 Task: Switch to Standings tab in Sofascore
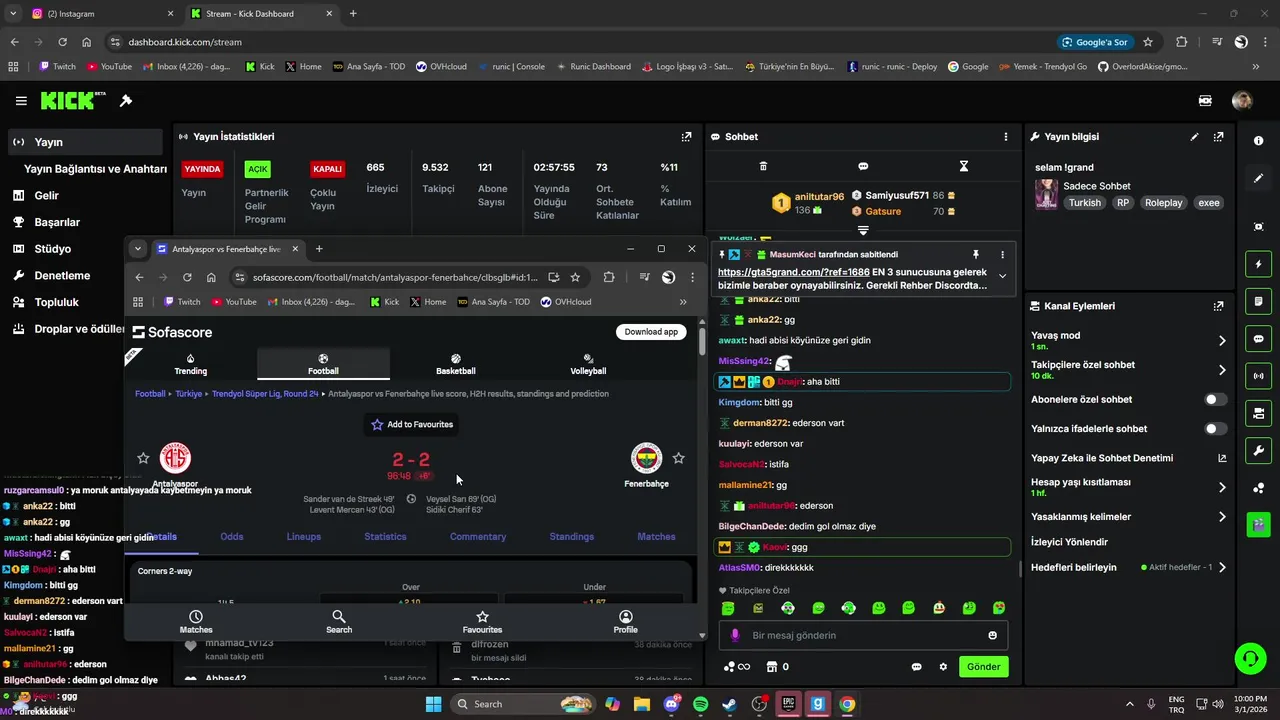[x=572, y=537]
